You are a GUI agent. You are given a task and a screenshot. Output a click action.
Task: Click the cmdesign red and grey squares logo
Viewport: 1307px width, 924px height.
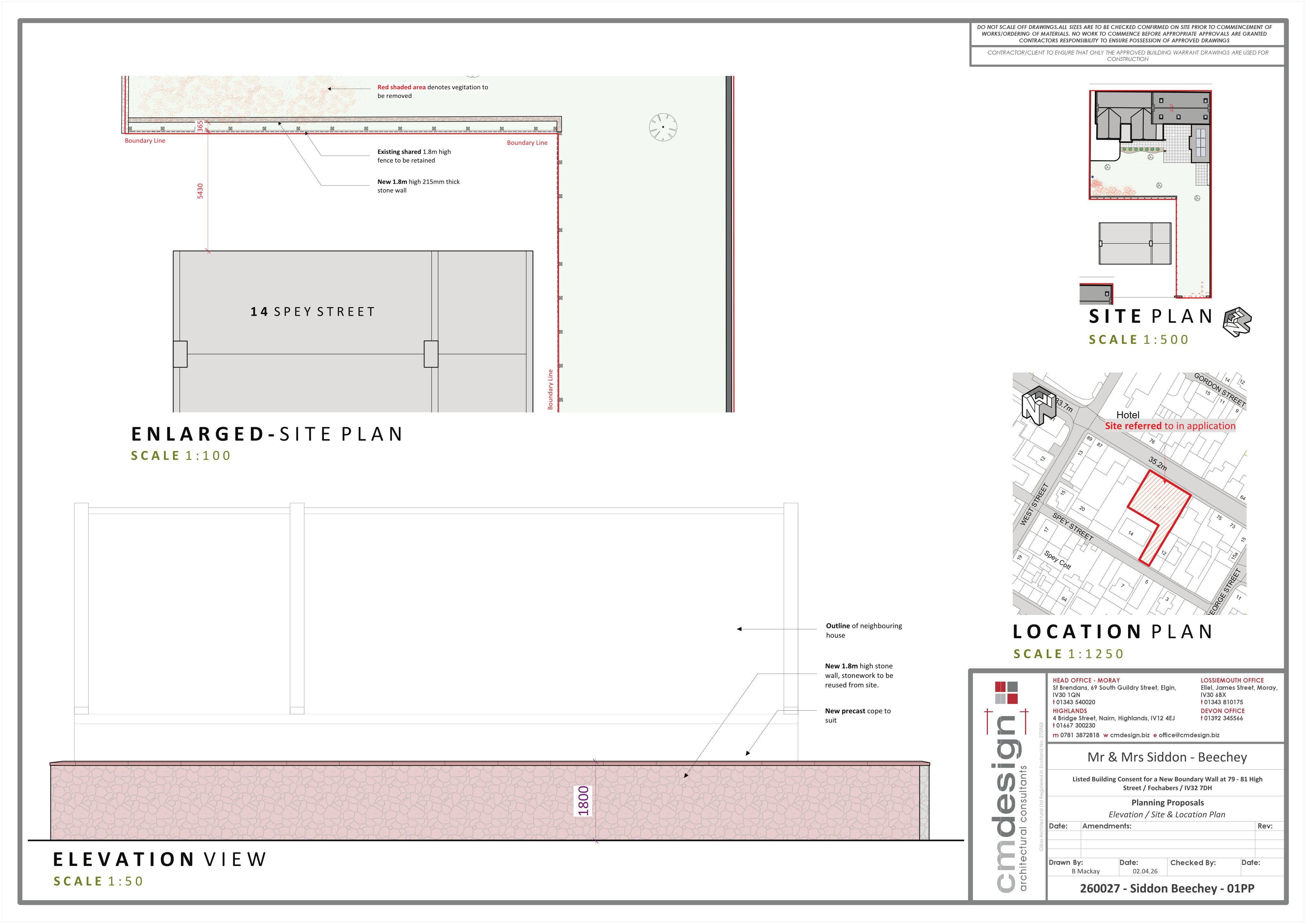[x=1006, y=692]
